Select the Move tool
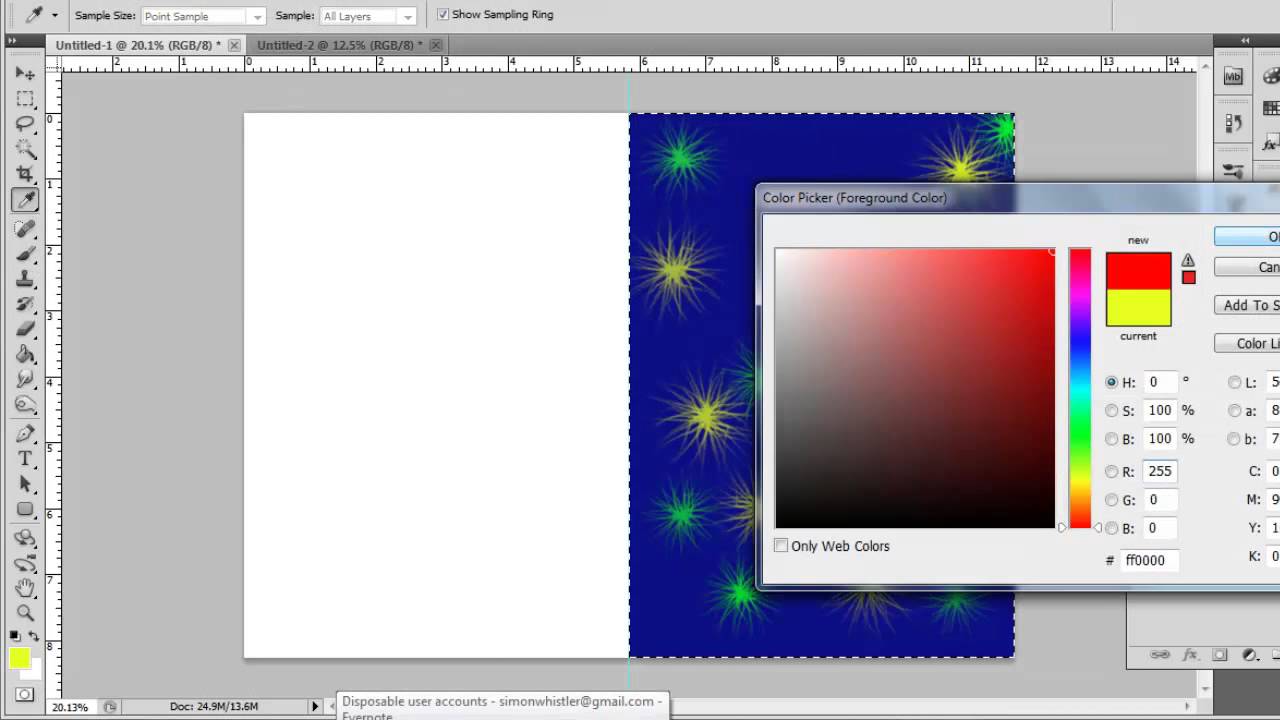 coord(25,73)
